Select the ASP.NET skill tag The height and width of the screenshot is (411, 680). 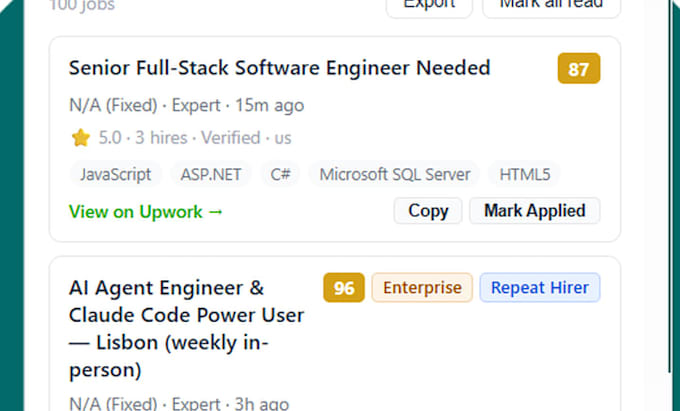click(x=211, y=174)
